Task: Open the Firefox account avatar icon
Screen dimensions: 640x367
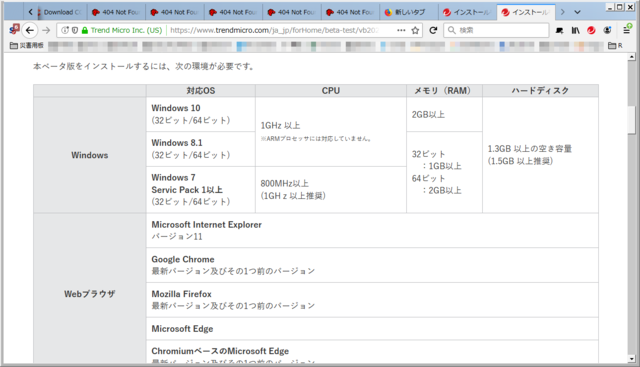Action: [x=607, y=30]
